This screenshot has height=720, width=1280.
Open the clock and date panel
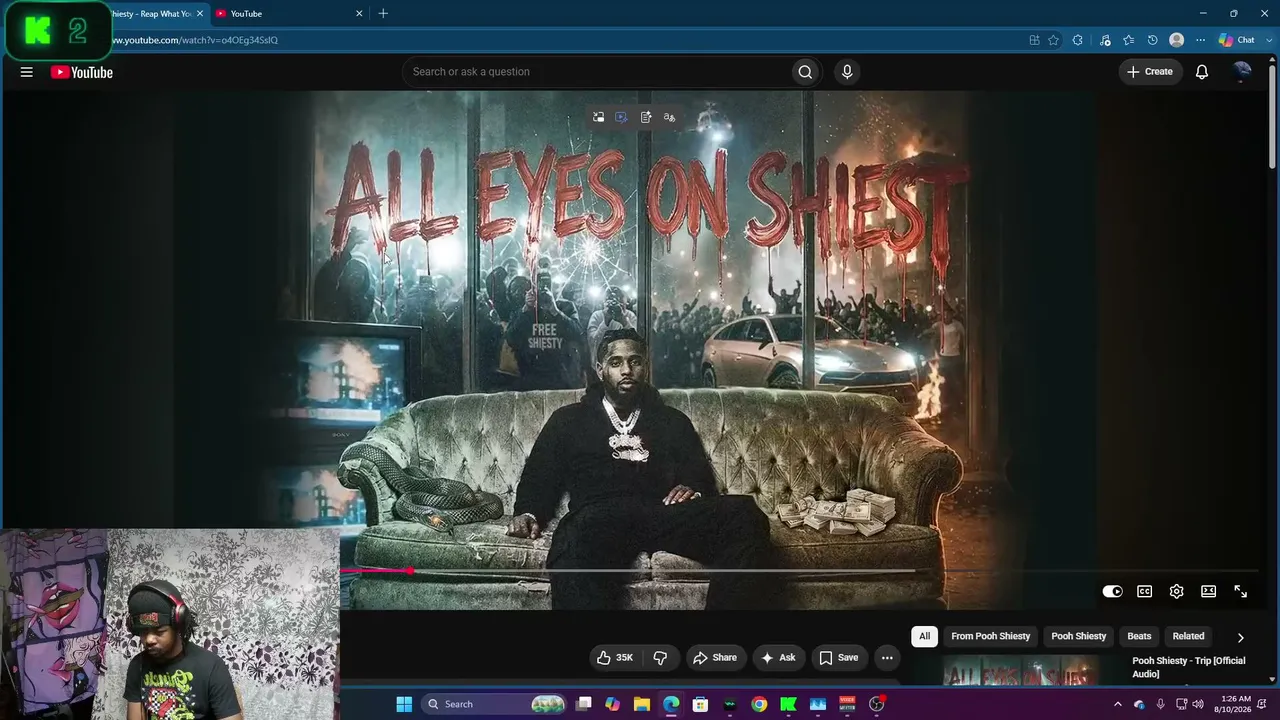pos(1233,704)
